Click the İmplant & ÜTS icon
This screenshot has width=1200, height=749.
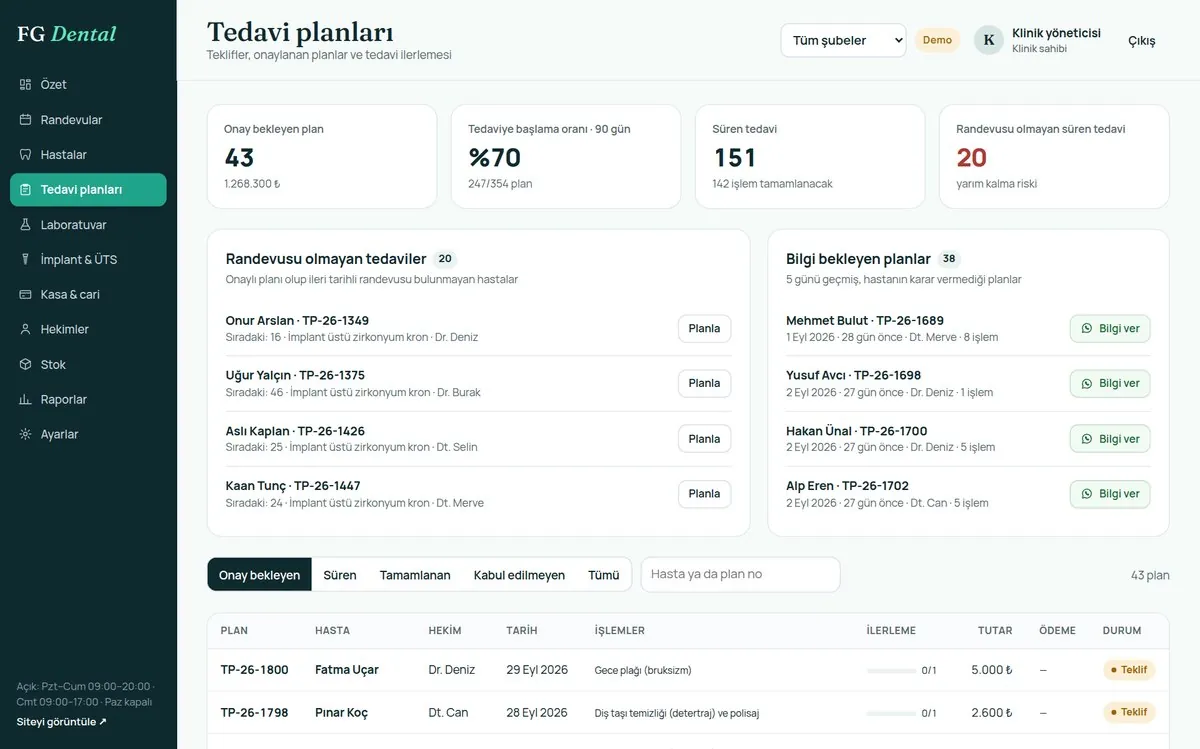click(26, 260)
